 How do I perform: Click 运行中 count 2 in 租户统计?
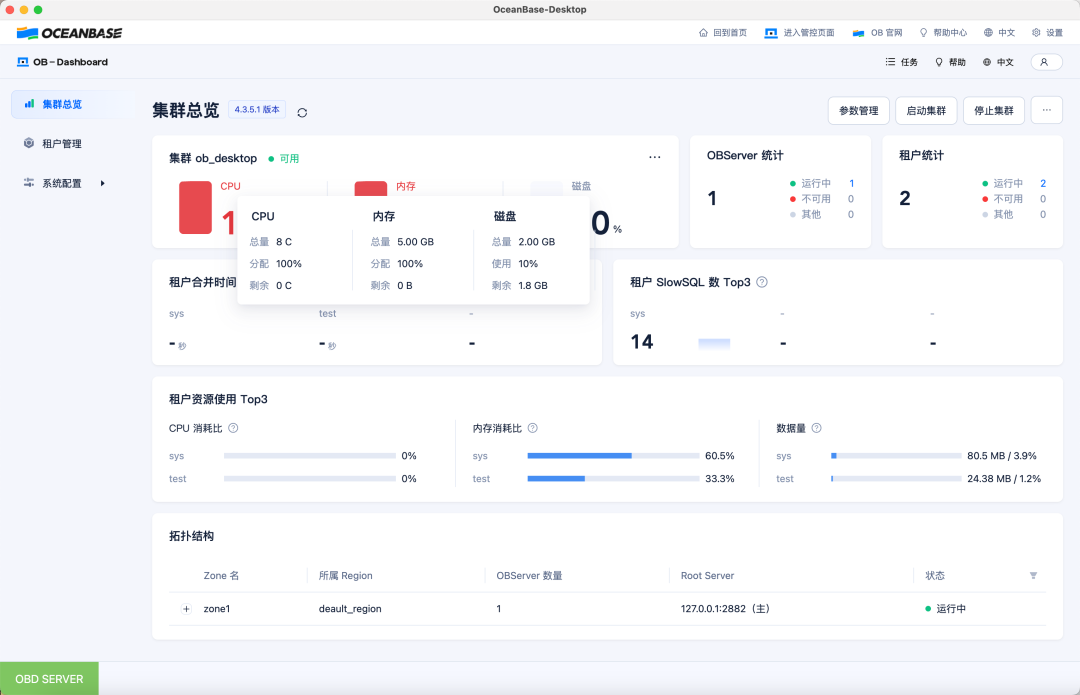click(1043, 183)
